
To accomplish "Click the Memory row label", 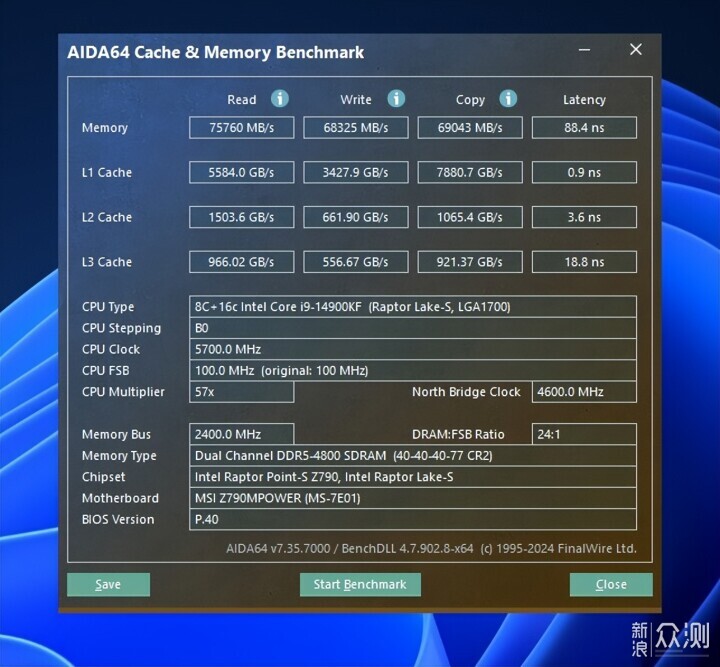I will click(105, 128).
